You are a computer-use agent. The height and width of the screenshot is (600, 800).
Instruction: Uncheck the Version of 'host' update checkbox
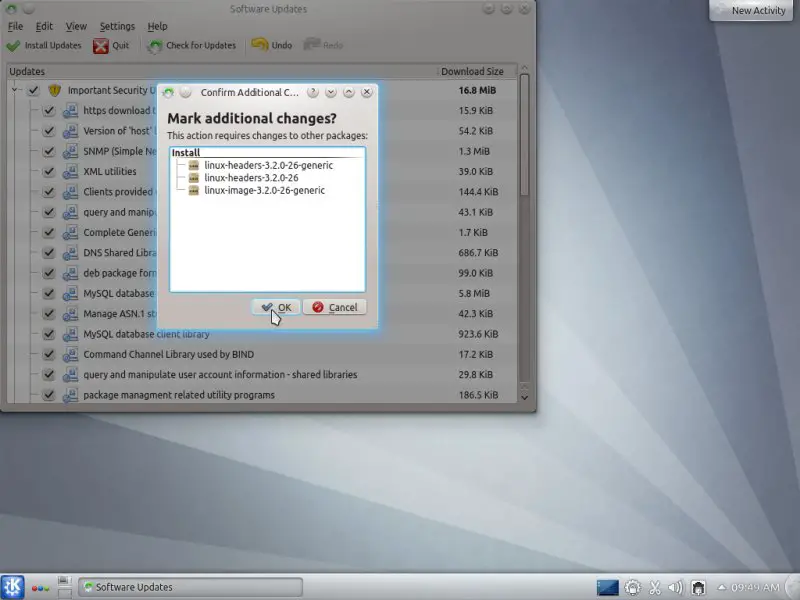[x=48, y=131]
